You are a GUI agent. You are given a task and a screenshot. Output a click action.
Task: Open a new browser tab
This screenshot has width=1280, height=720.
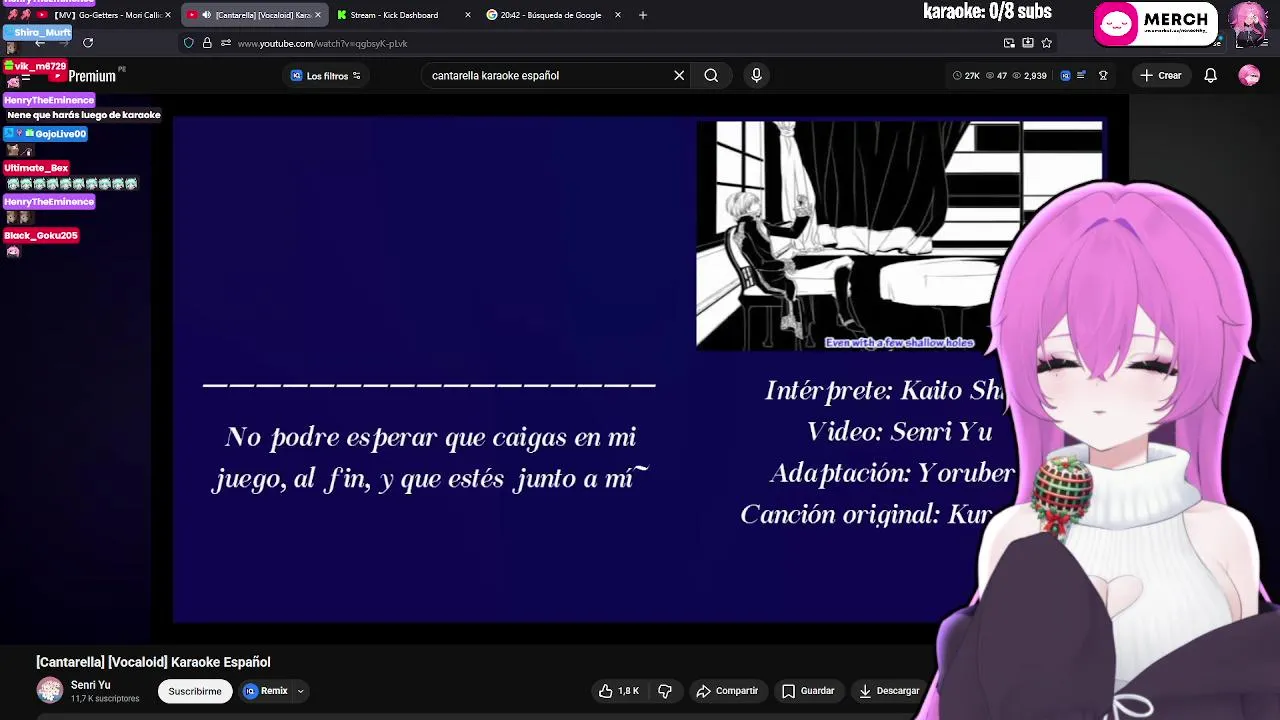643,15
